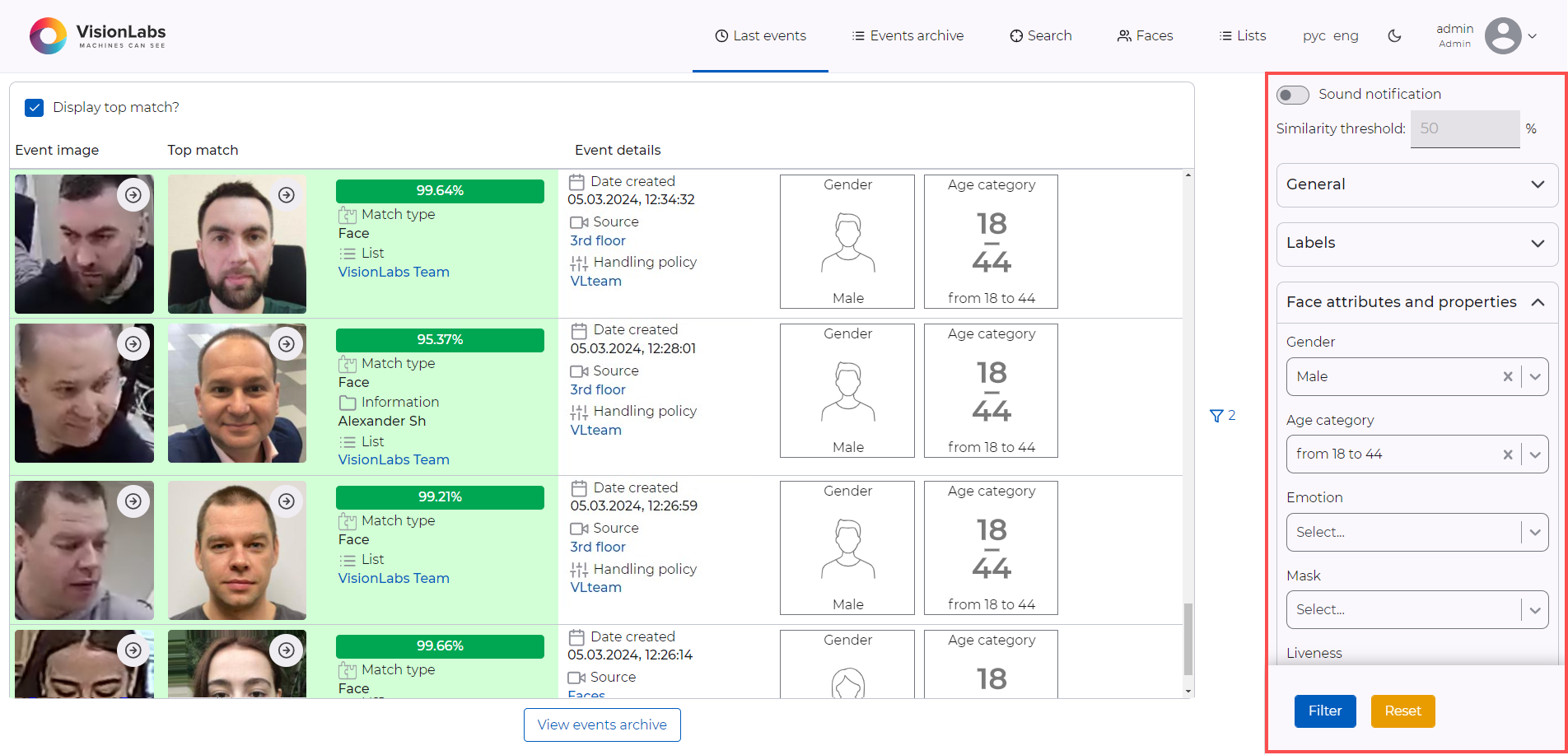
Task: Uncheck the Display top match checkbox
Action: [x=34, y=107]
